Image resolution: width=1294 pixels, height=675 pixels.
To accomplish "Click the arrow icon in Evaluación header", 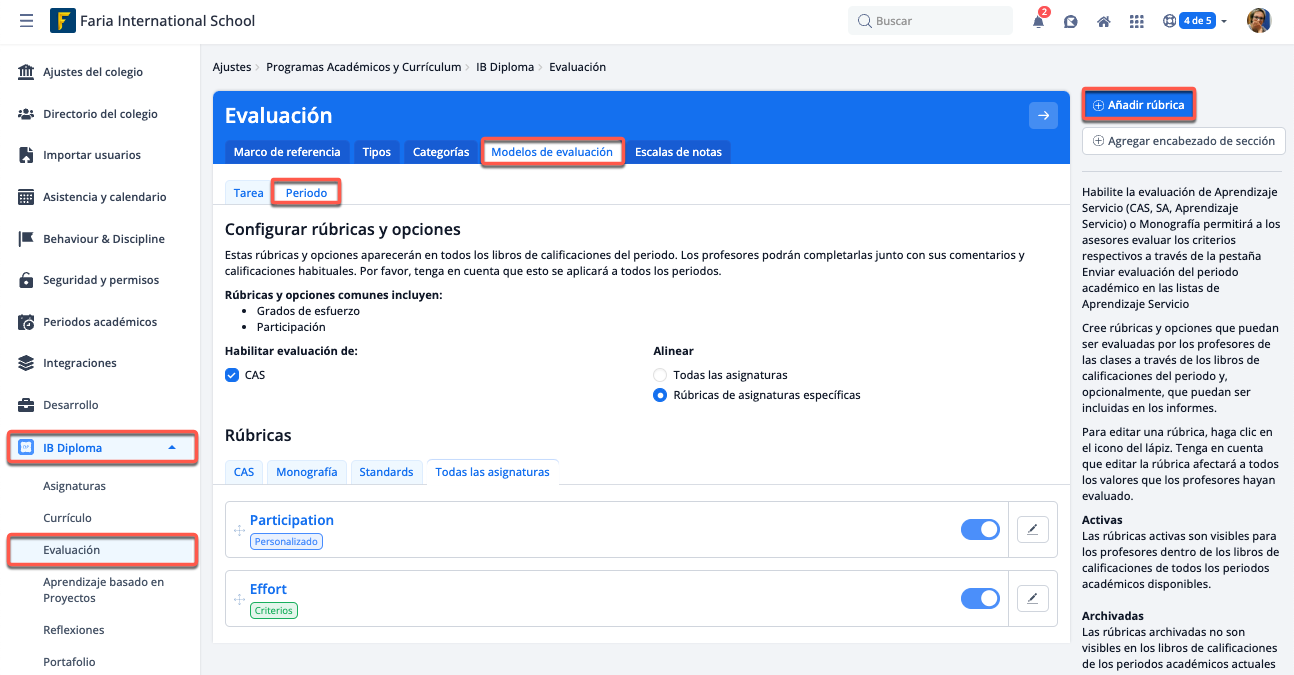I will (1043, 116).
